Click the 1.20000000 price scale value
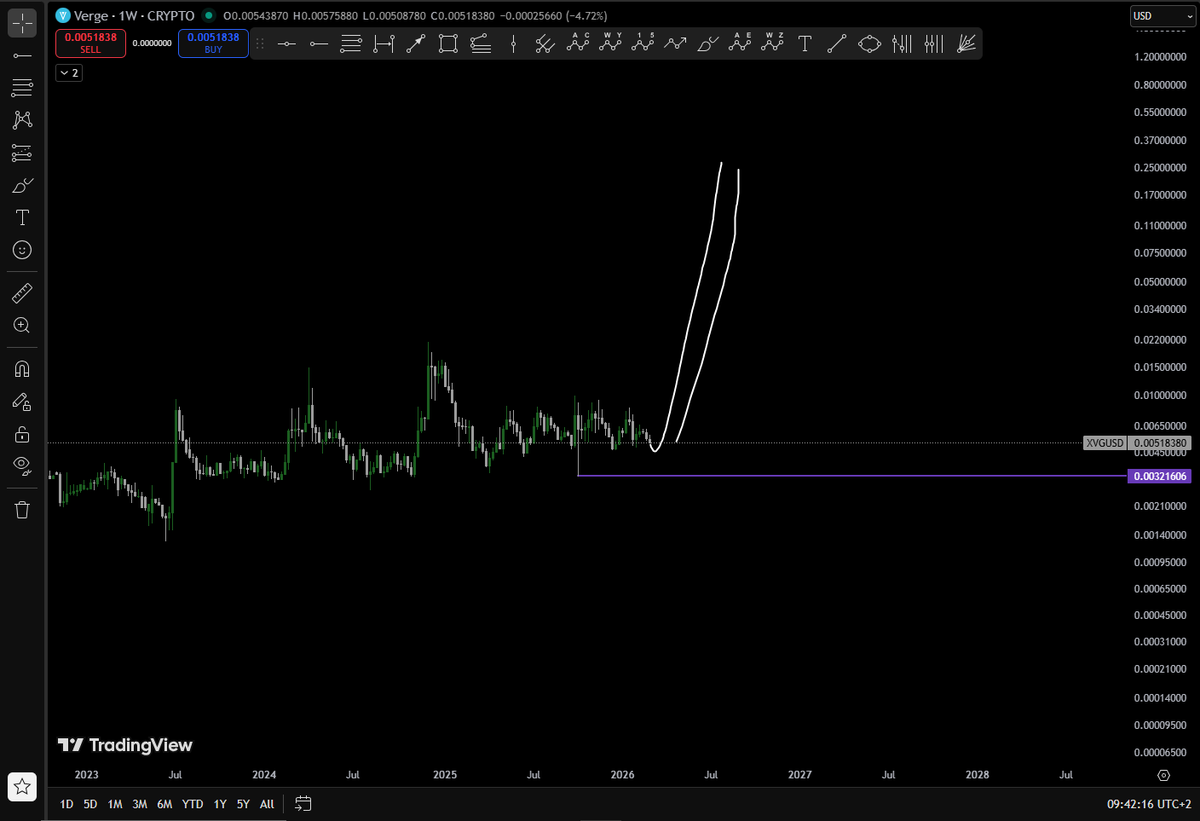 coord(1161,57)
